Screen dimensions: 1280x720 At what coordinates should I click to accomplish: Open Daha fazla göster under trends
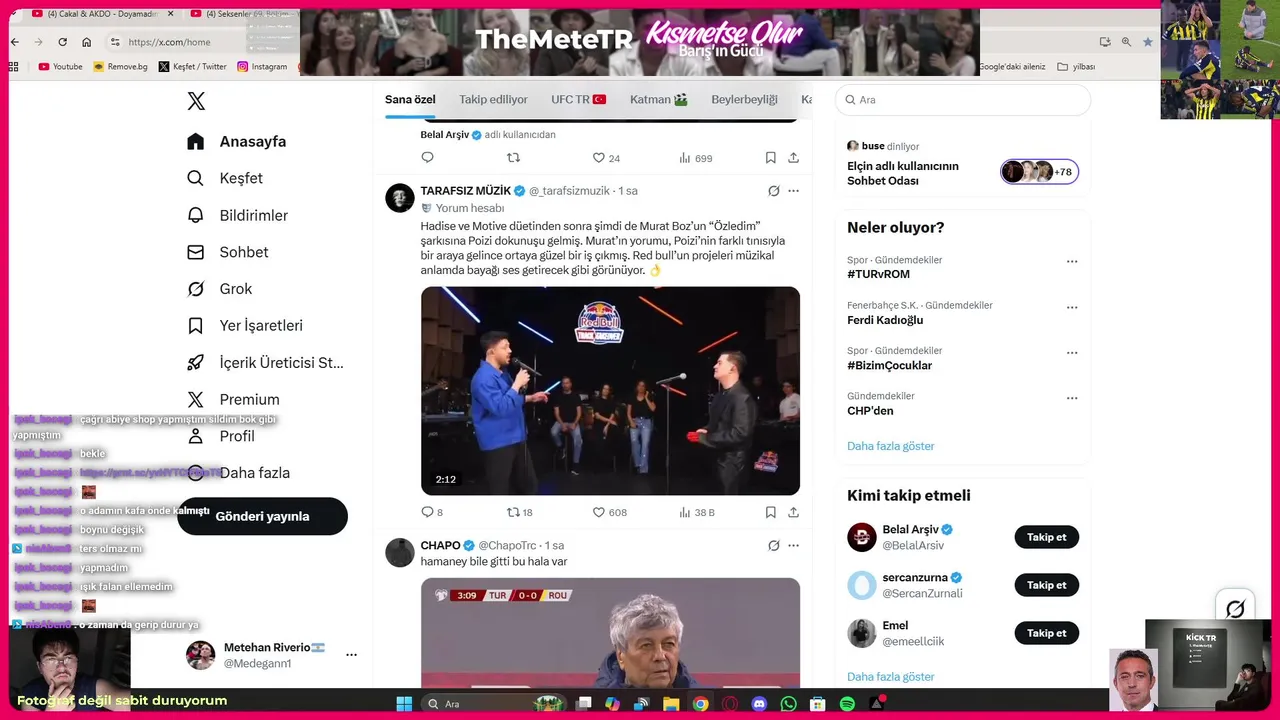tap(890, 446)
